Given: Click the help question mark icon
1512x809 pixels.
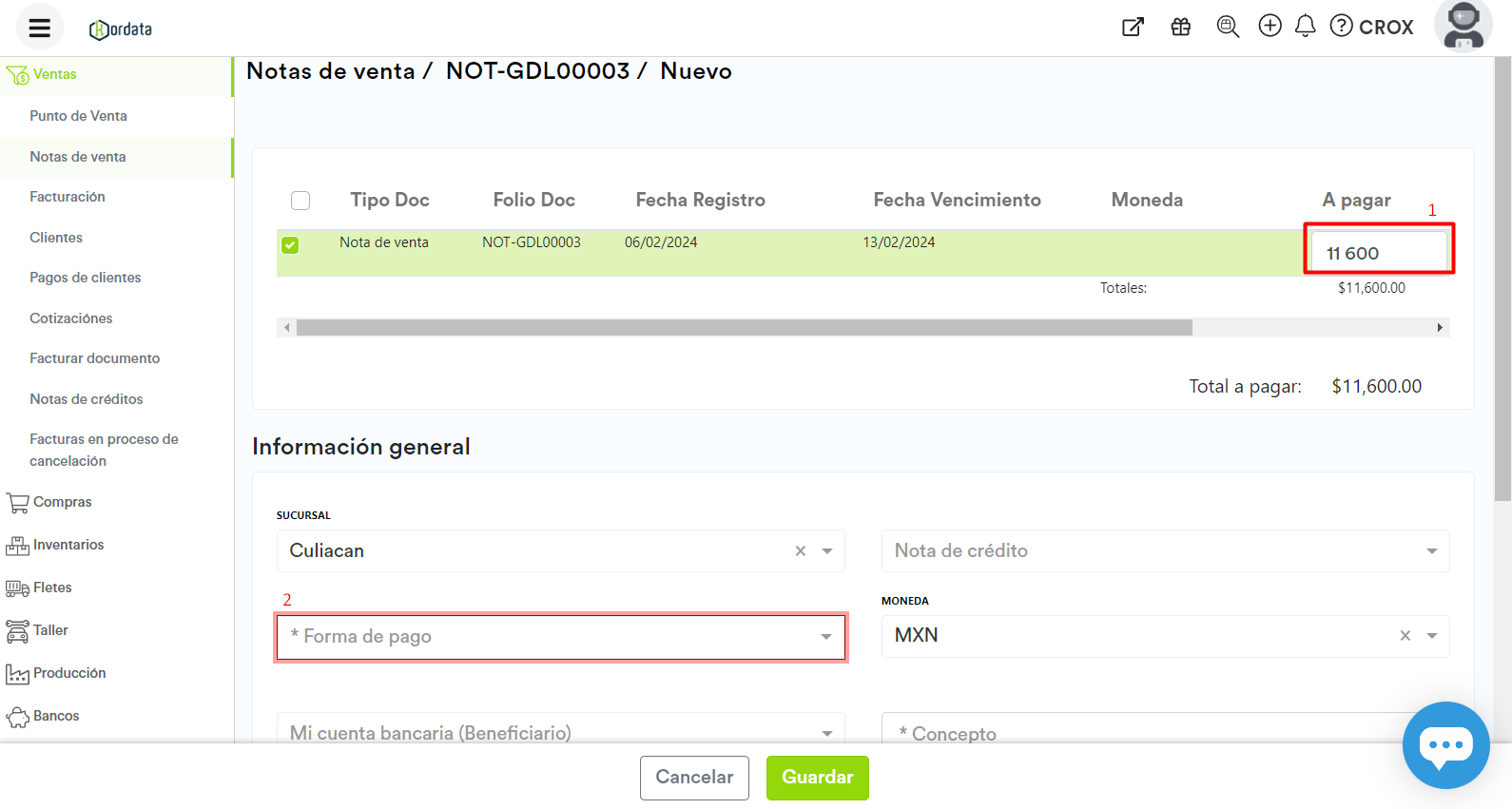Looking at the screenshot, I should [1341, 26].
